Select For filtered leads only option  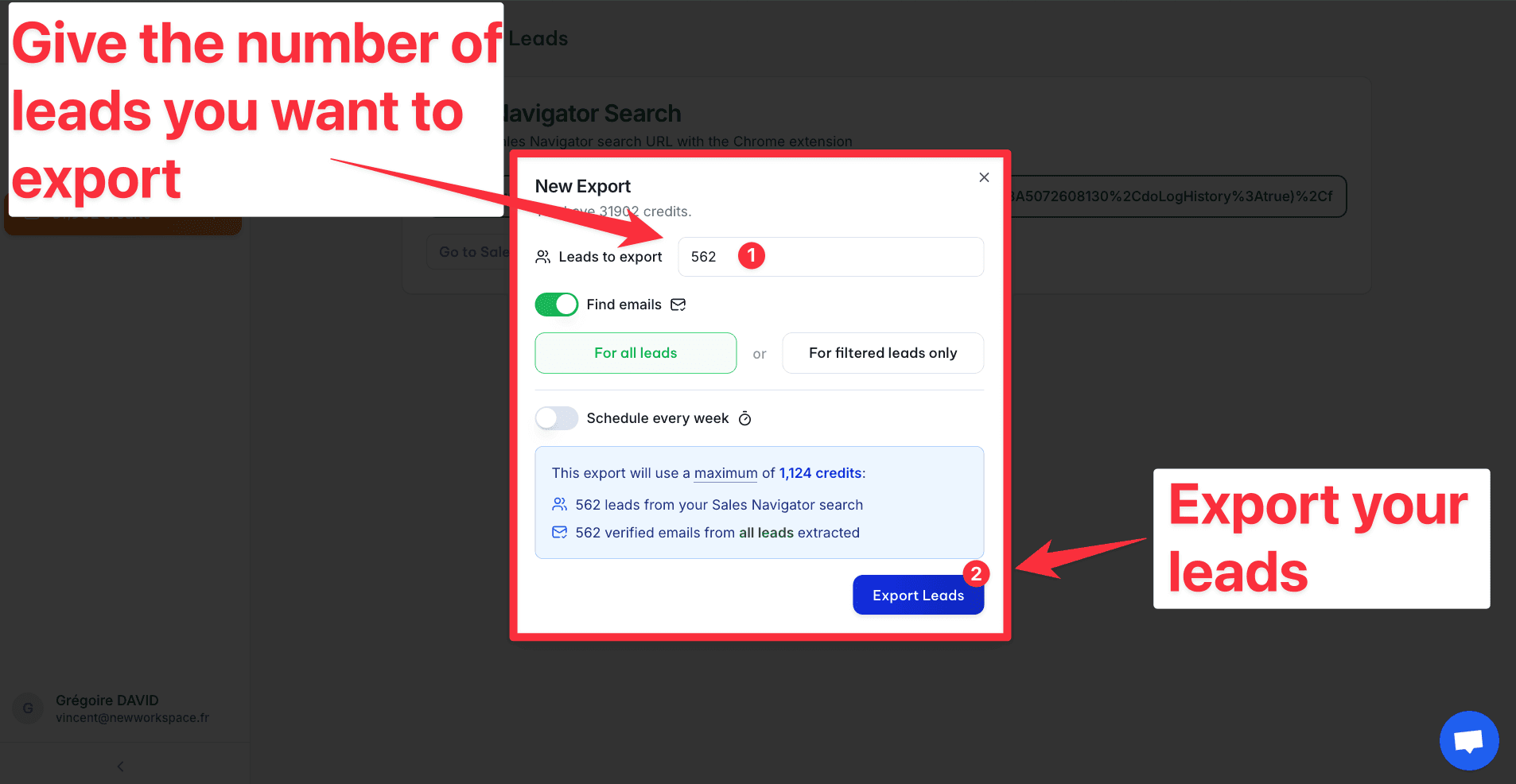point(883,353)
